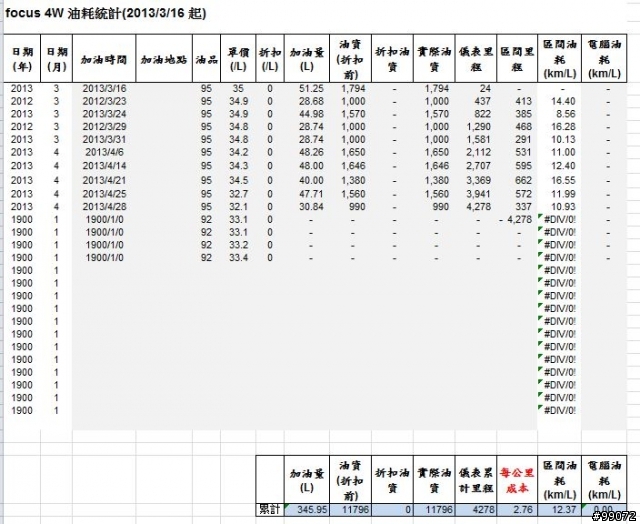Select the date cell 2013/4/6
The height and width of the screenshot is (524, 640).
[x=104, y=152]
